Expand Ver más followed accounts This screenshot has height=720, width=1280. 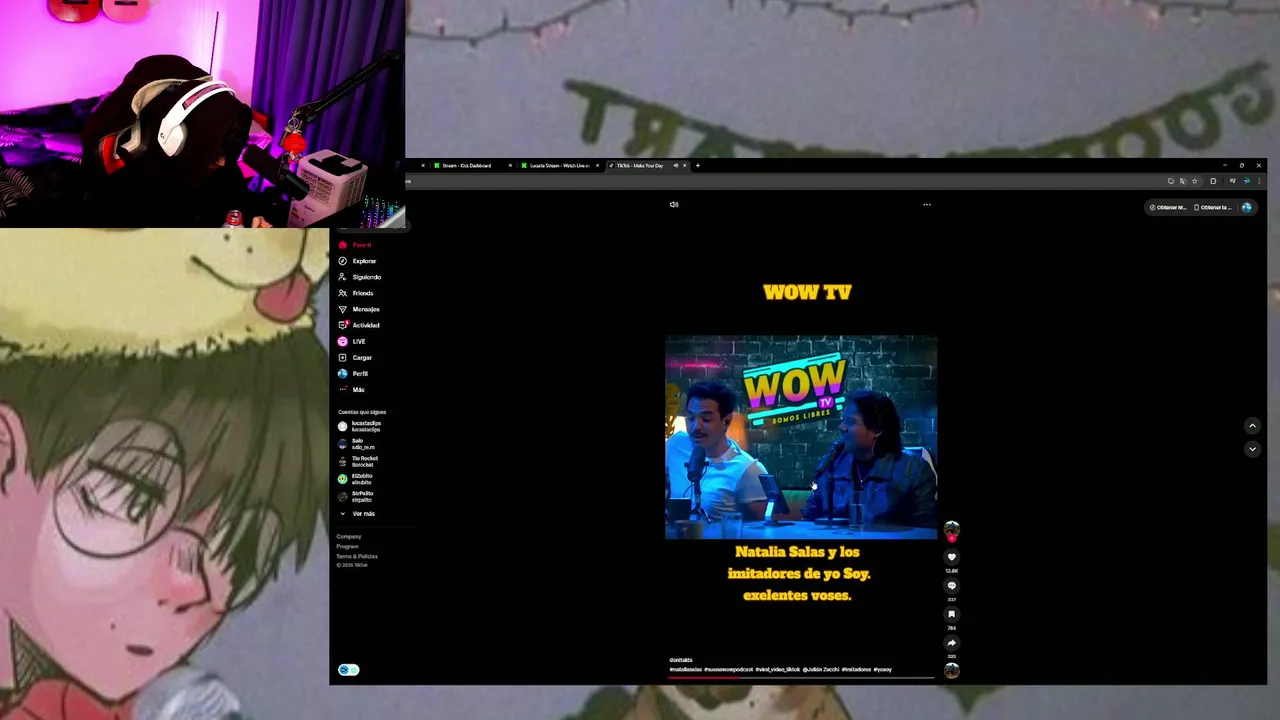(x=357, y=514)
